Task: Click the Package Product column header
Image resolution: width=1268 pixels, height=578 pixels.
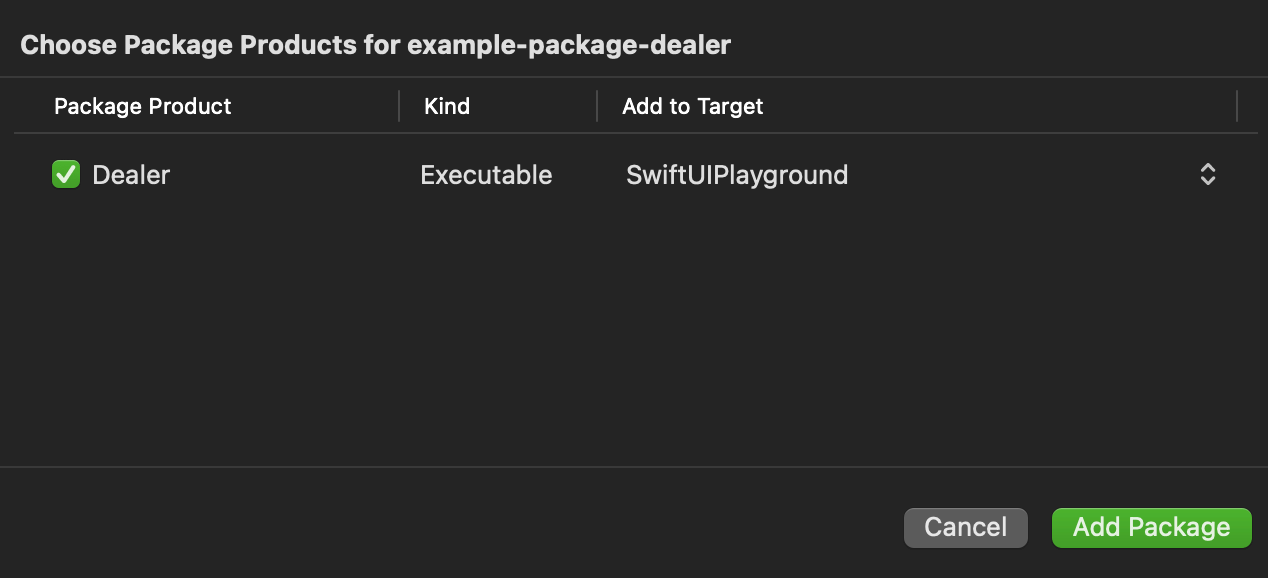Action: [x=142, y=106]
